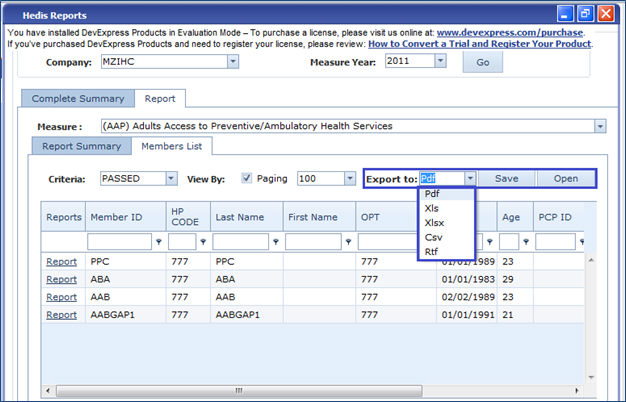Screen dimensions: 626x402
Task: Click the Hedis Reports title bar icon
Action: (12, 15)
